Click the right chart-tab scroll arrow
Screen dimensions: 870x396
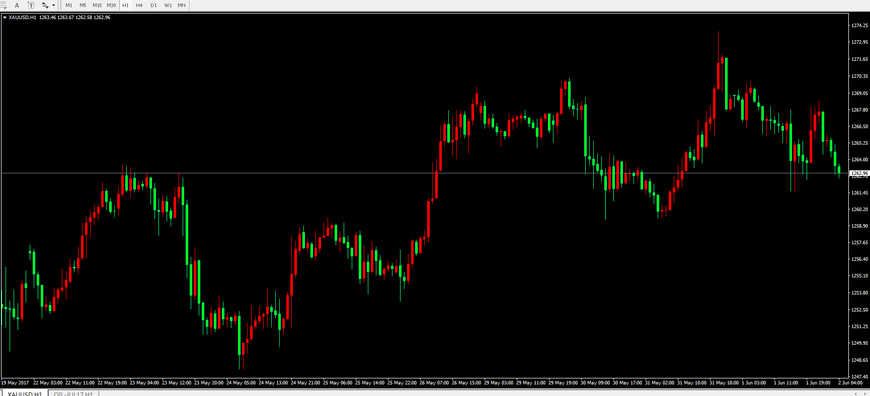coord(864,393)
